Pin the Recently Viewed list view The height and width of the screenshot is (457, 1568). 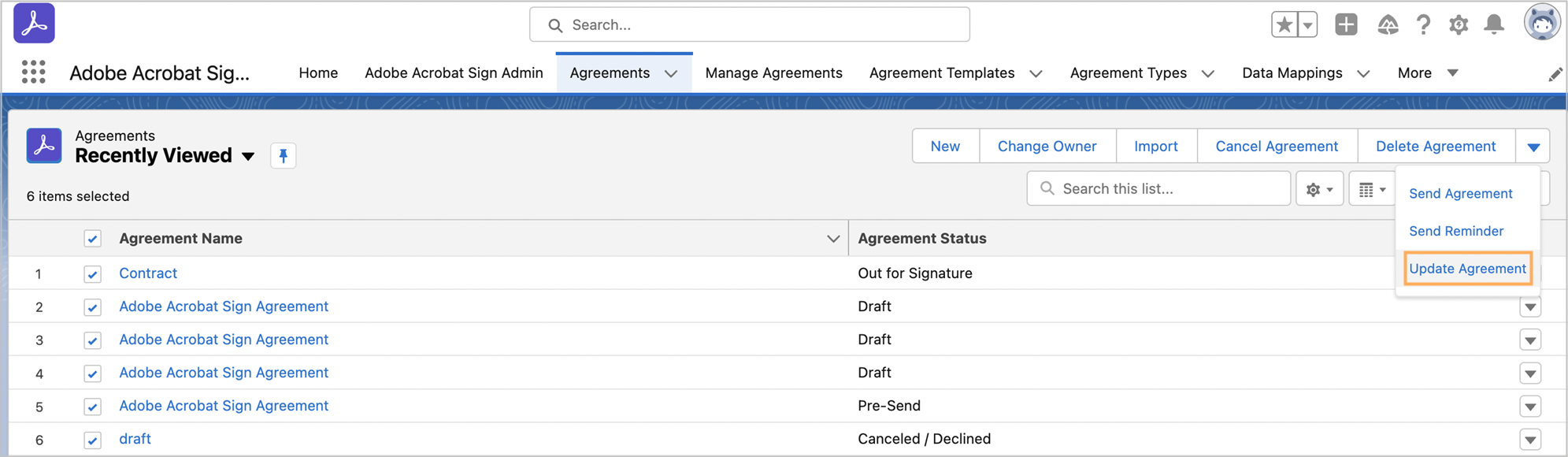click(x=283, y=155)
